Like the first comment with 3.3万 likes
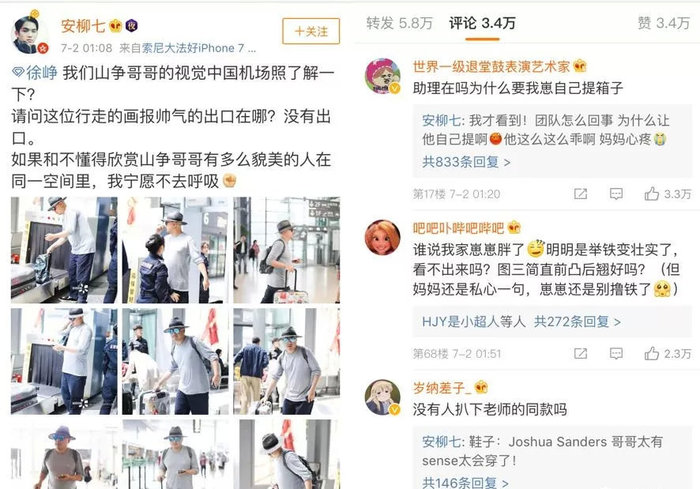 pos(667,194)
